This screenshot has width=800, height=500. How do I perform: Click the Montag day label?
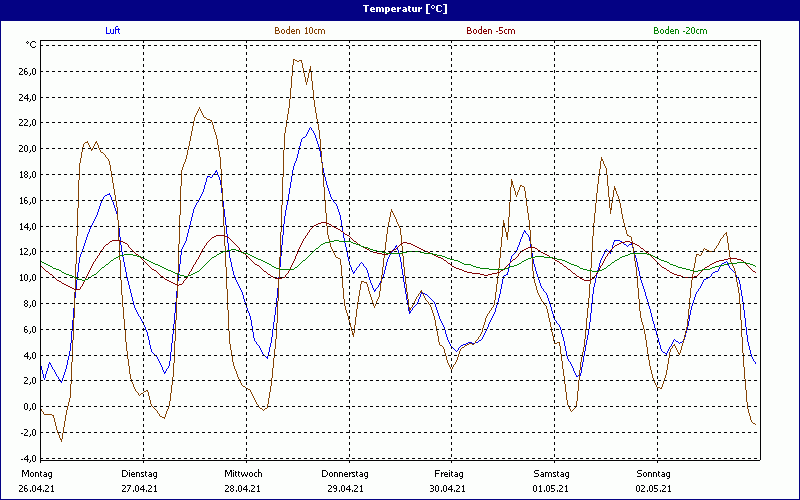click(x=37, y=474)
